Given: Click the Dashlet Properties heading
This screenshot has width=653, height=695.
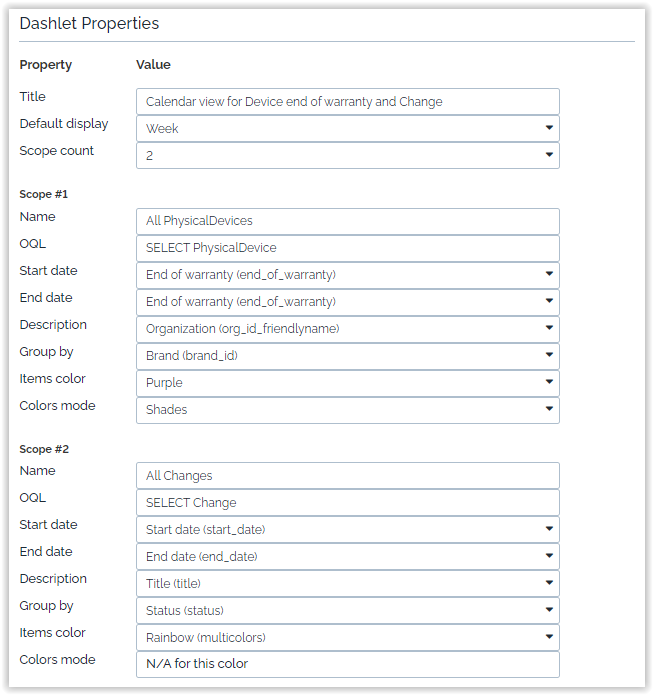Looking at the screenshot, I should [89, 24].
